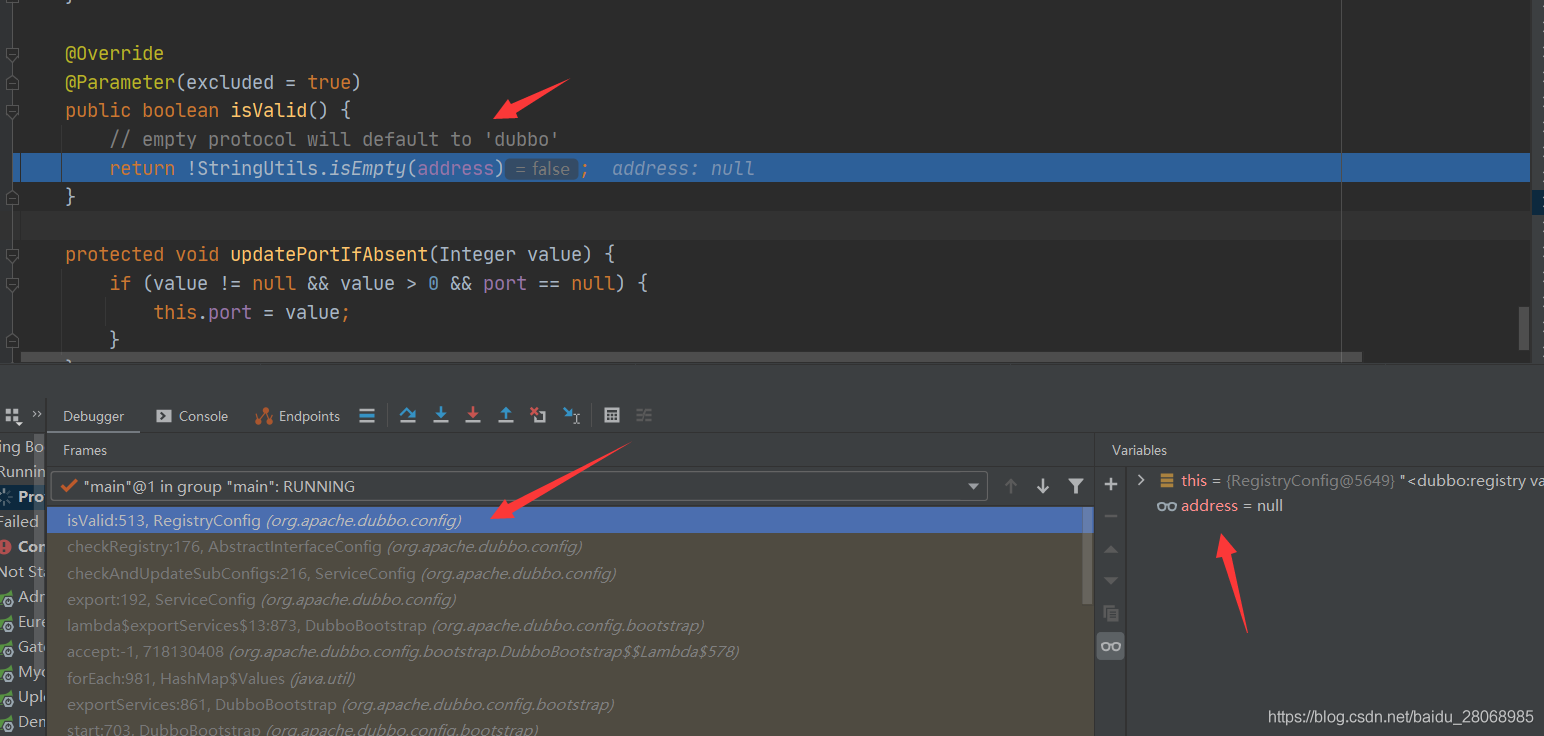This screenshot has width=1544, height=736.
Task: Click the Run to Cursor icon
Action: pyautogui.click(x=571, y=415)
